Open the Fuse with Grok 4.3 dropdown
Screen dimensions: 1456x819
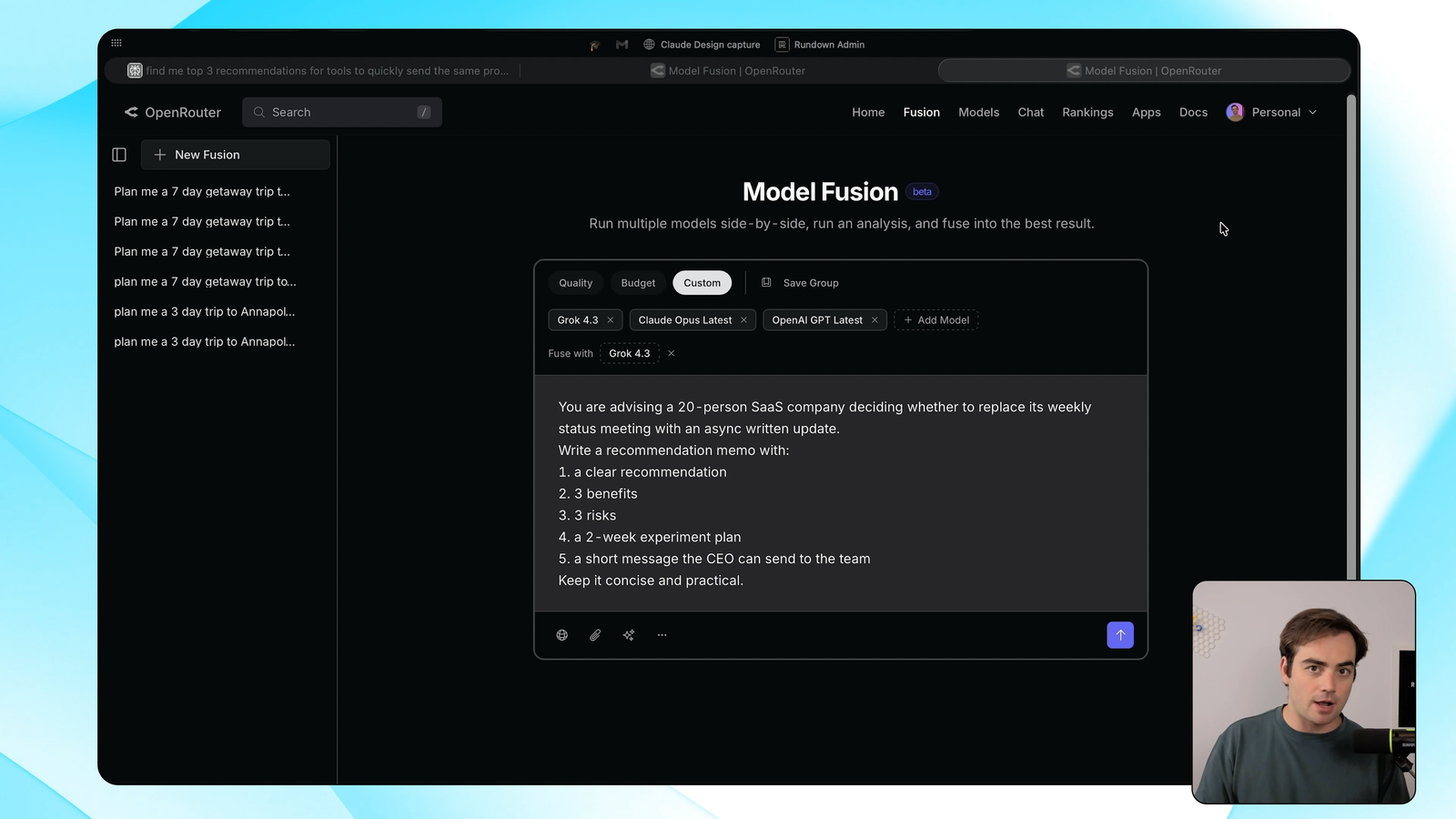click(630, 353)
